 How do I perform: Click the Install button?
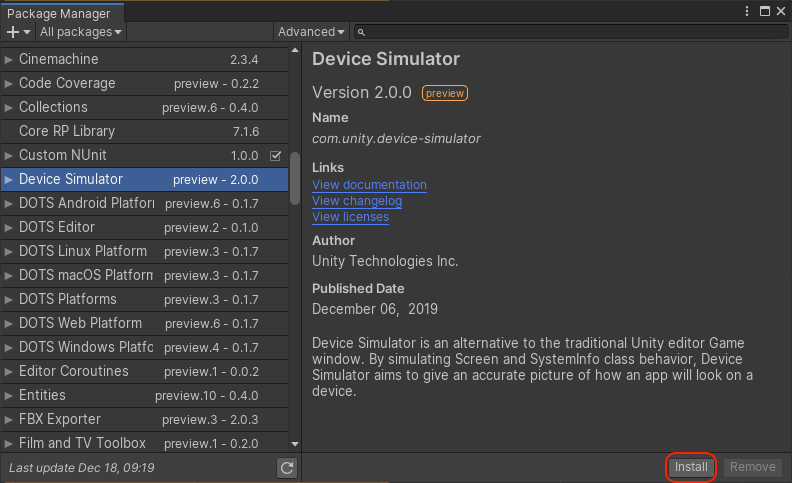coord(691,467)
